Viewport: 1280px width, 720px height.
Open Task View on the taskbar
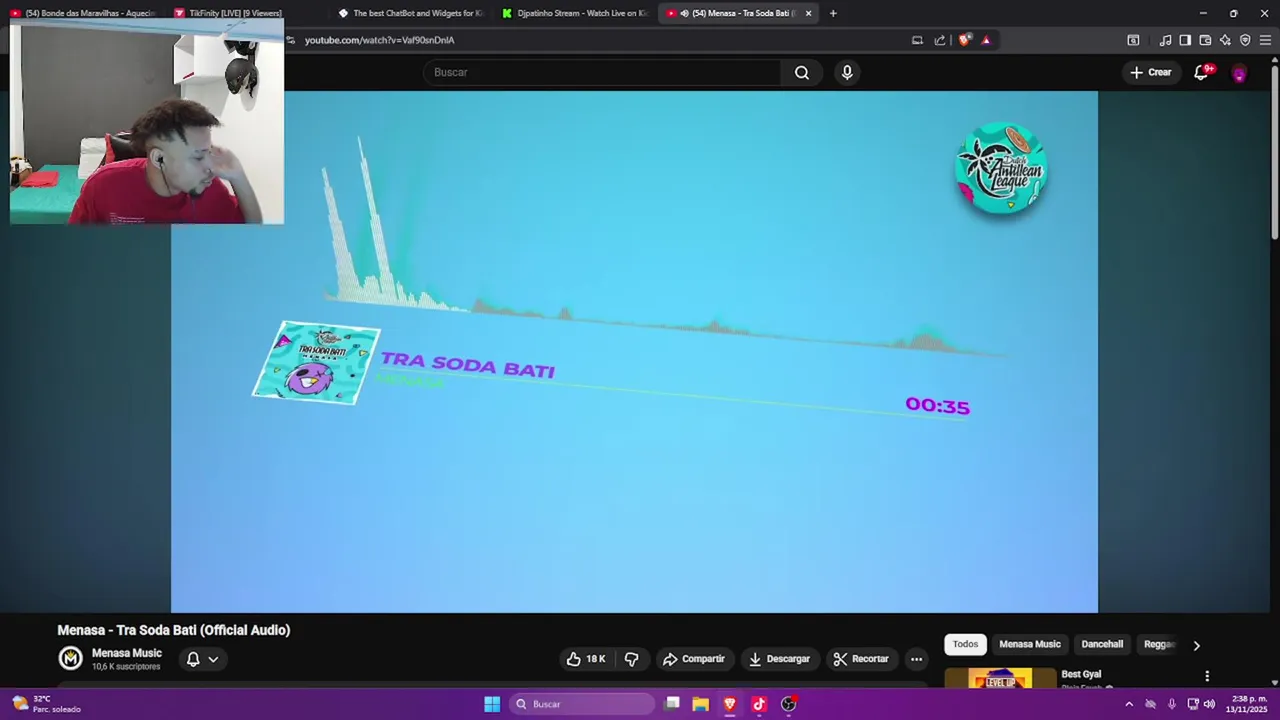coord(672,704)
